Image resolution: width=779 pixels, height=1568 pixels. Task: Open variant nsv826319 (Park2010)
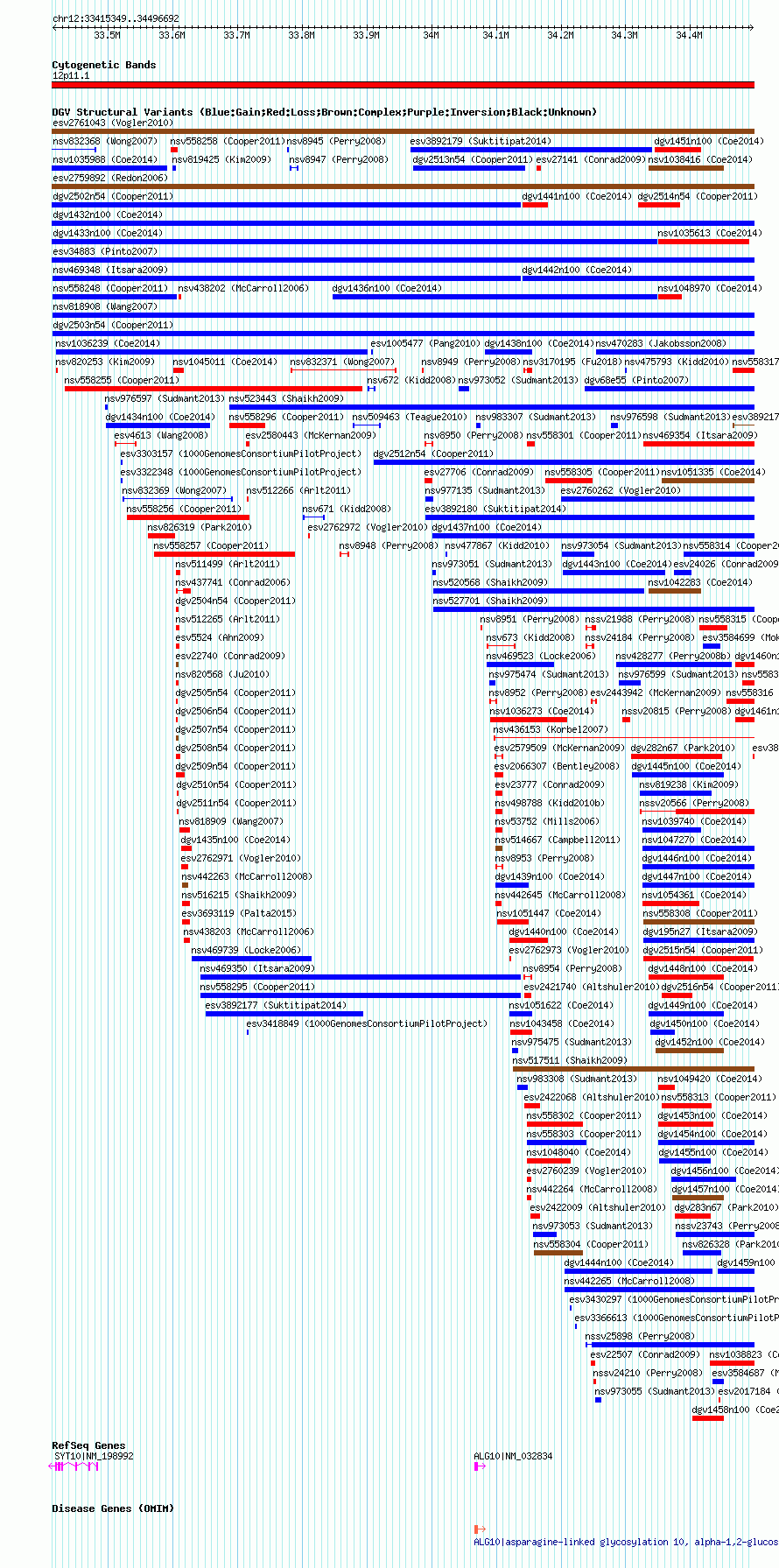coord(200,527)
